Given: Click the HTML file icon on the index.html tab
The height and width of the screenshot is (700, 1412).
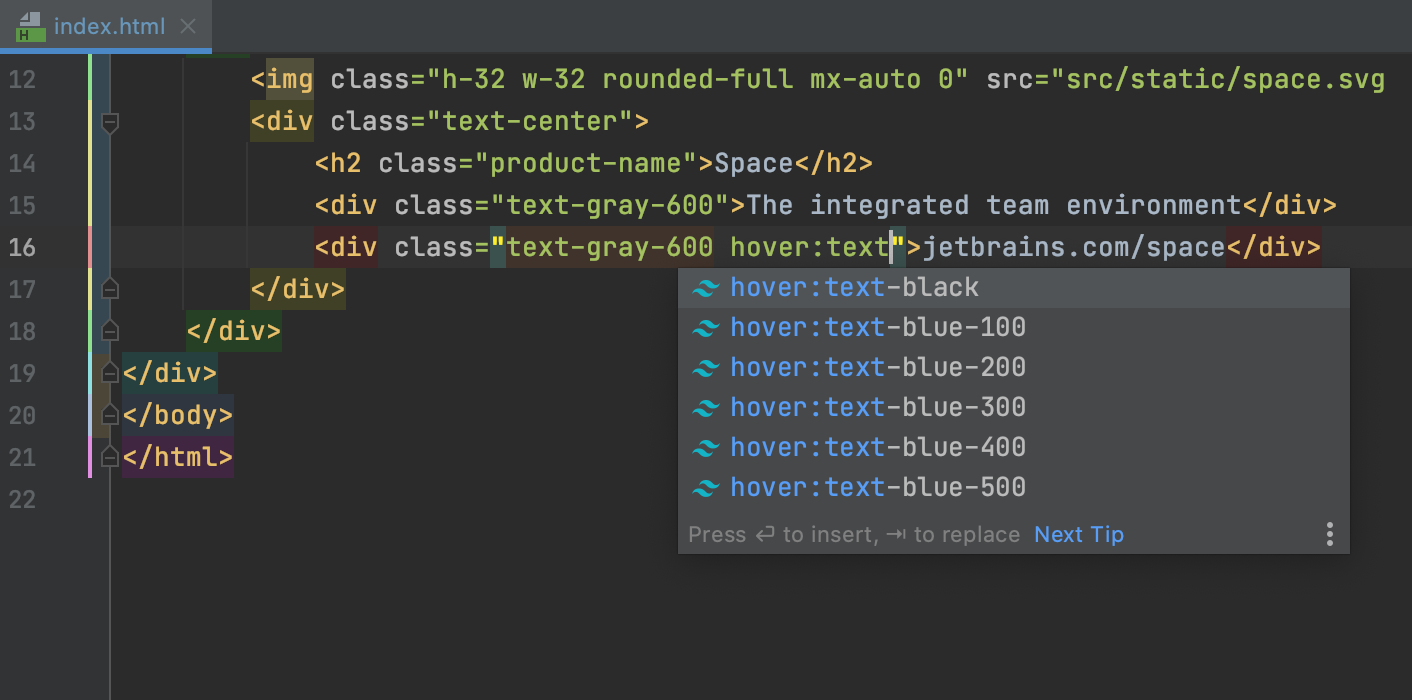Looking at the screenshot, I should coord(29,26).
